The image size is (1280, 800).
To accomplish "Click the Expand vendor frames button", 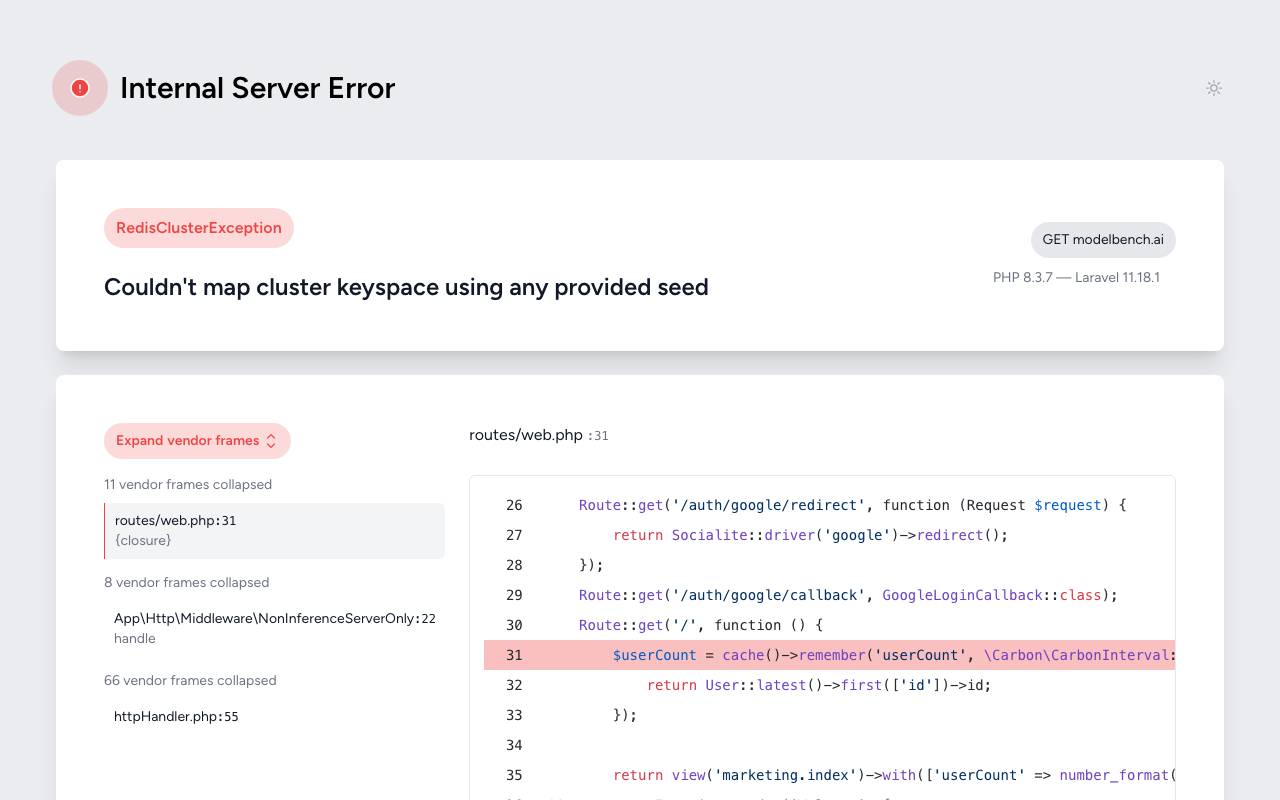I will (x=197, y=441).
